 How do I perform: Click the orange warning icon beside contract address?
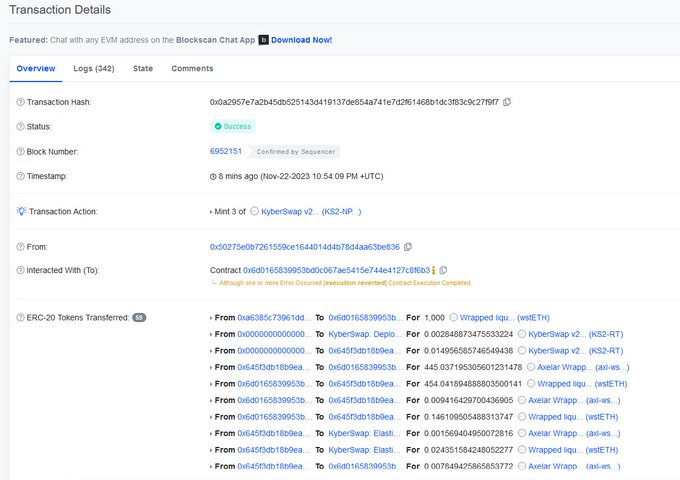click(x=433, y=270)
